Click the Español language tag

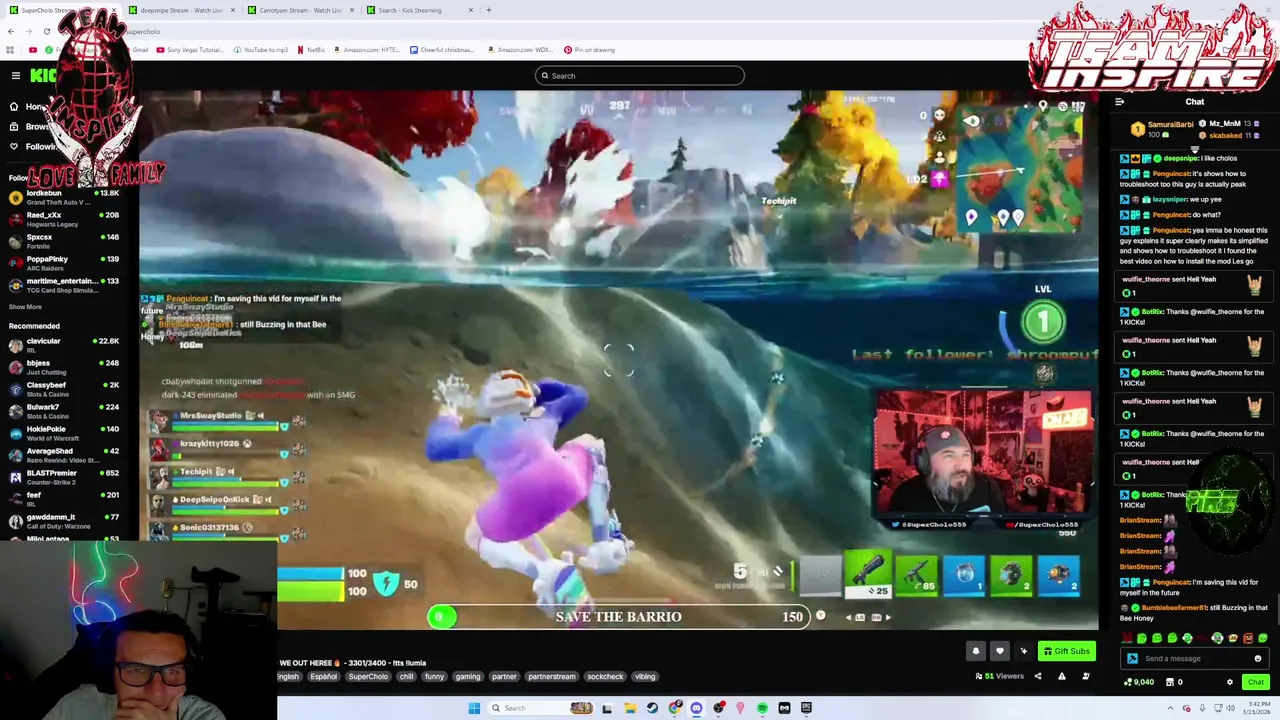click(324, 677)
